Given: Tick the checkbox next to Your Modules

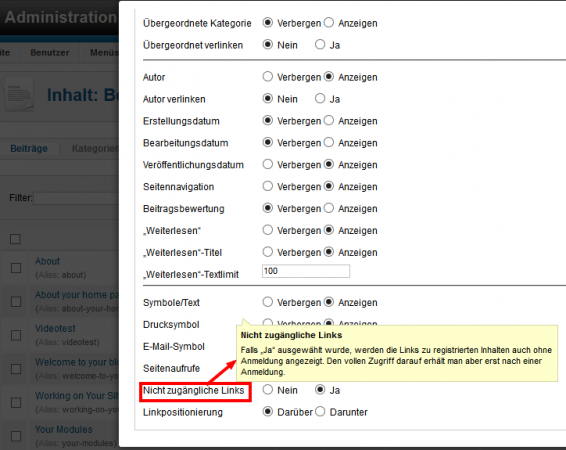Looking at the screenshot, I should (16, 436).
